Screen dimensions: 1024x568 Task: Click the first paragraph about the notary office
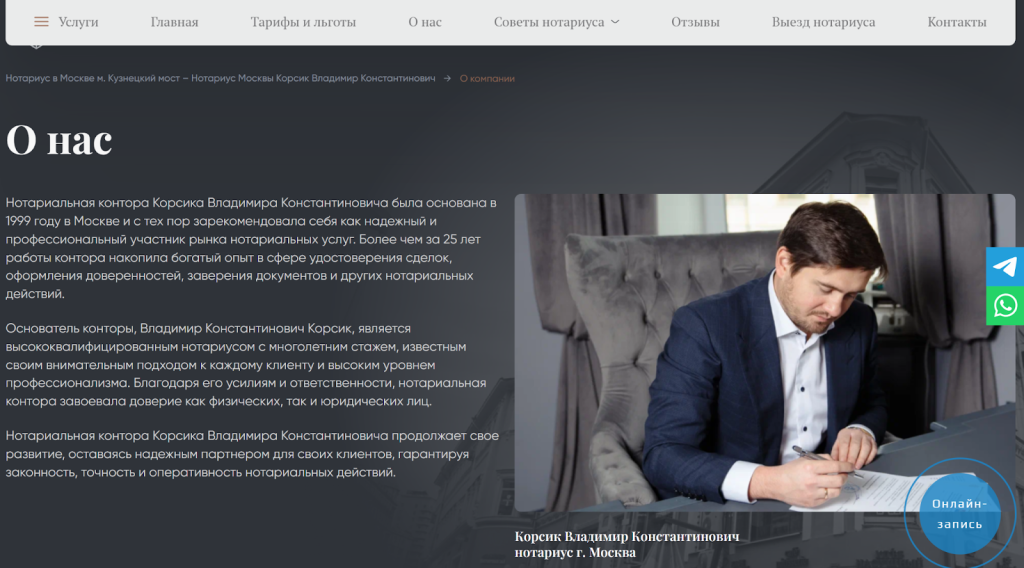pyautogui.click(x=251, y=248)
